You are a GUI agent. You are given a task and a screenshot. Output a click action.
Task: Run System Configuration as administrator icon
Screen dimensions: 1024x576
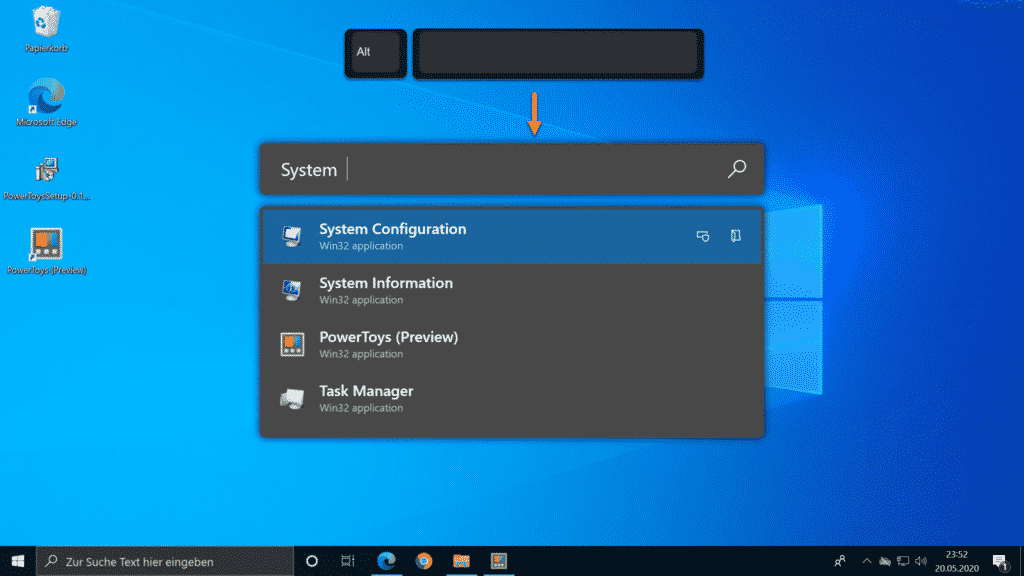[703, 236]
